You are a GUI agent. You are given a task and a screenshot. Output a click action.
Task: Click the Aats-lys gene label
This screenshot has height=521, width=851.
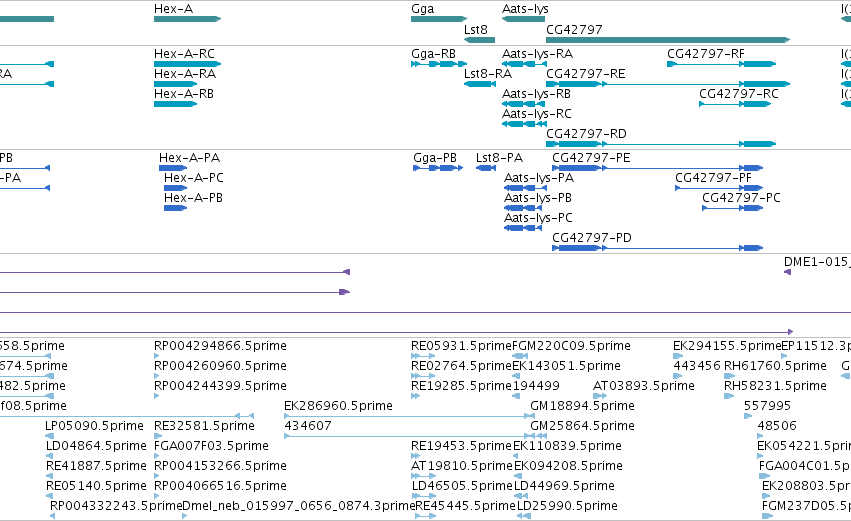click(525, 9)
